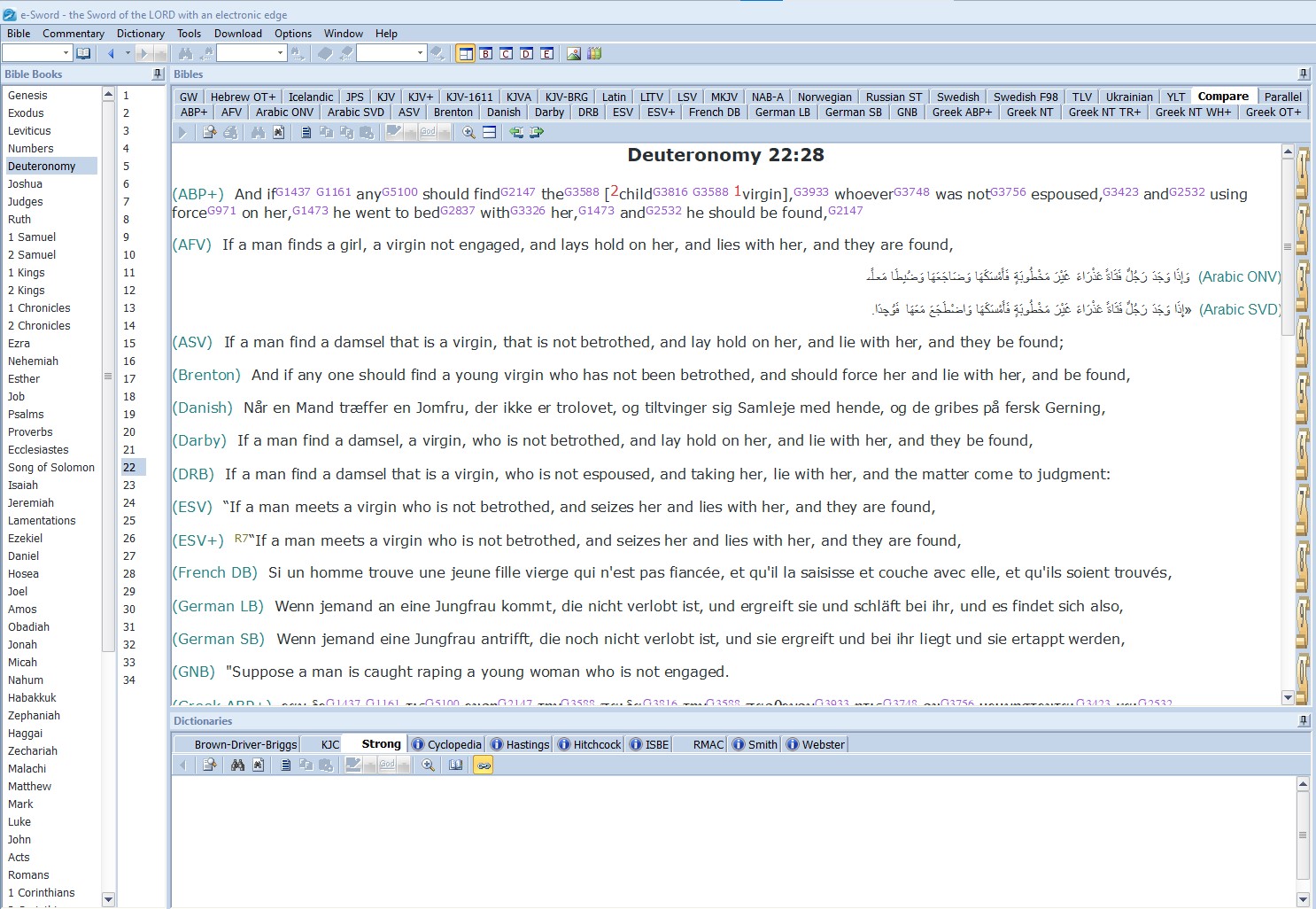1316x909 pixels.
Task: Click the first gold bookmark ribbon
Action: pos(1303,174)
